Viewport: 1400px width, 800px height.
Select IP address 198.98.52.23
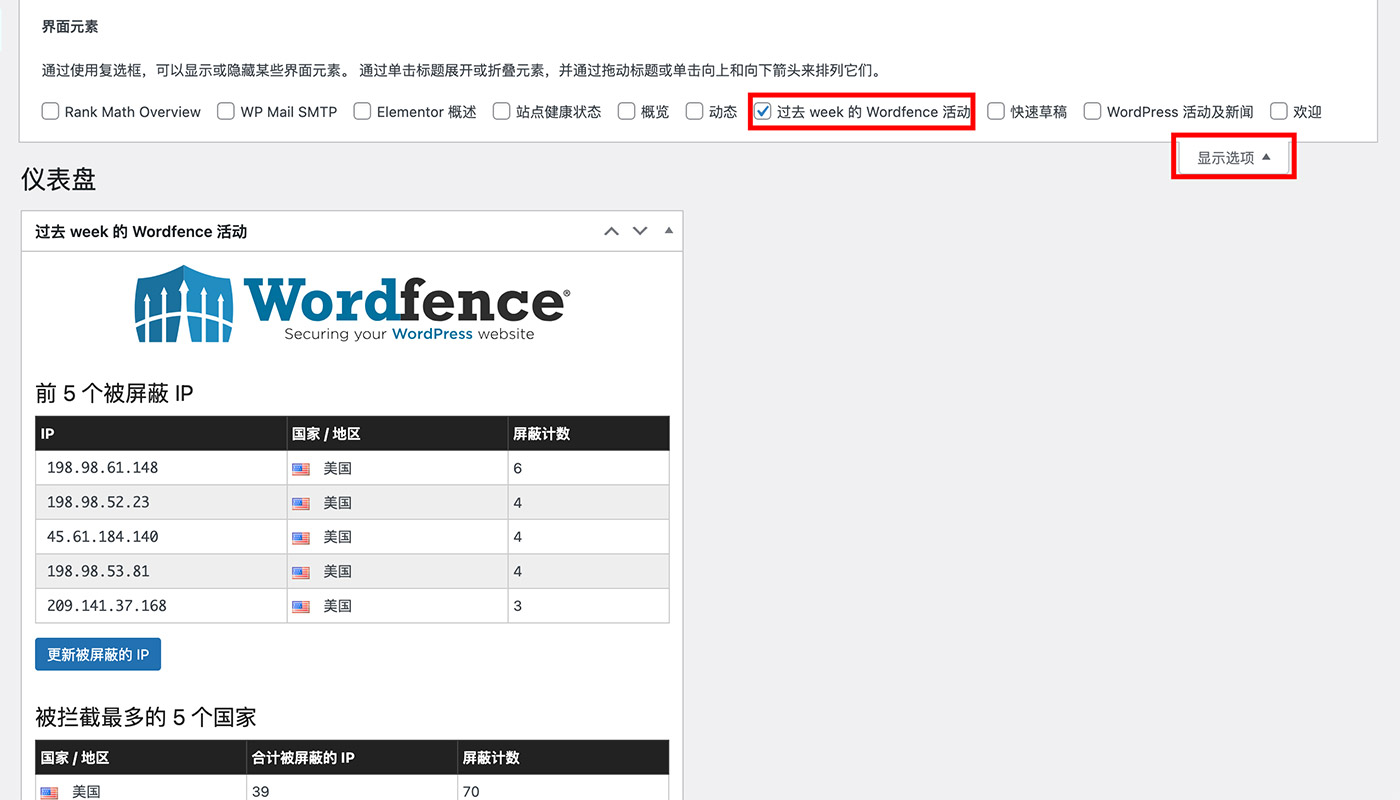[x=98, y=502]
